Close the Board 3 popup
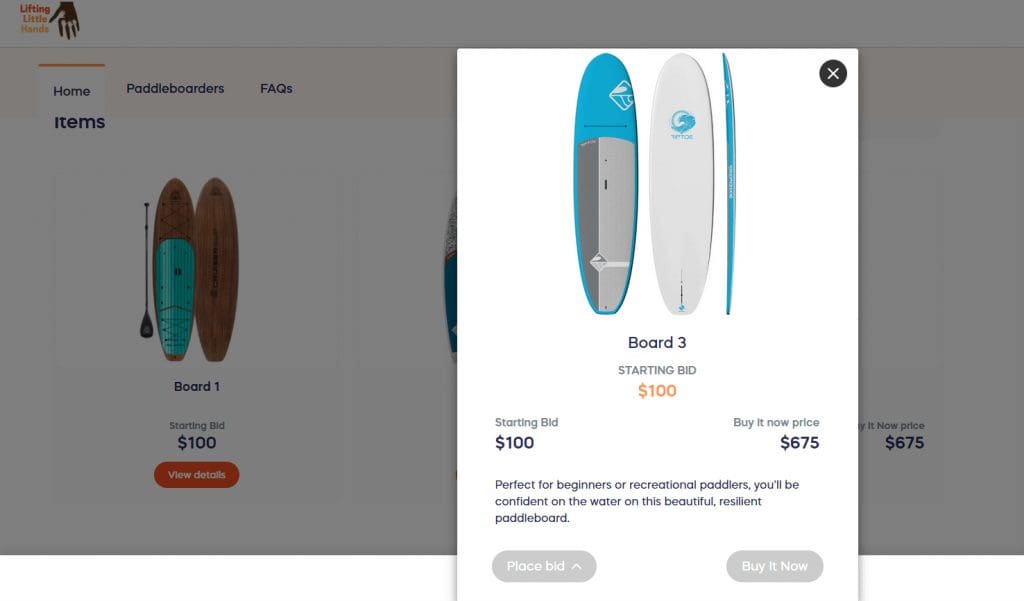Screen dimensions: 1024x601 [x=833, y=73]
